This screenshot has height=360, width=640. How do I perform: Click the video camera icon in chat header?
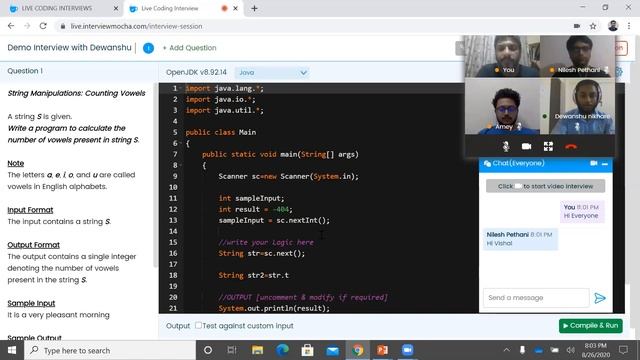(x=593, y=163)
